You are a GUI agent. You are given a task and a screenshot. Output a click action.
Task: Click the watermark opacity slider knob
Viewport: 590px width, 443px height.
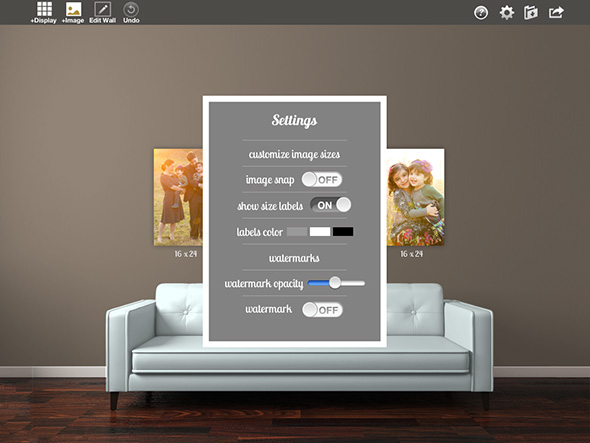[335, 283]
